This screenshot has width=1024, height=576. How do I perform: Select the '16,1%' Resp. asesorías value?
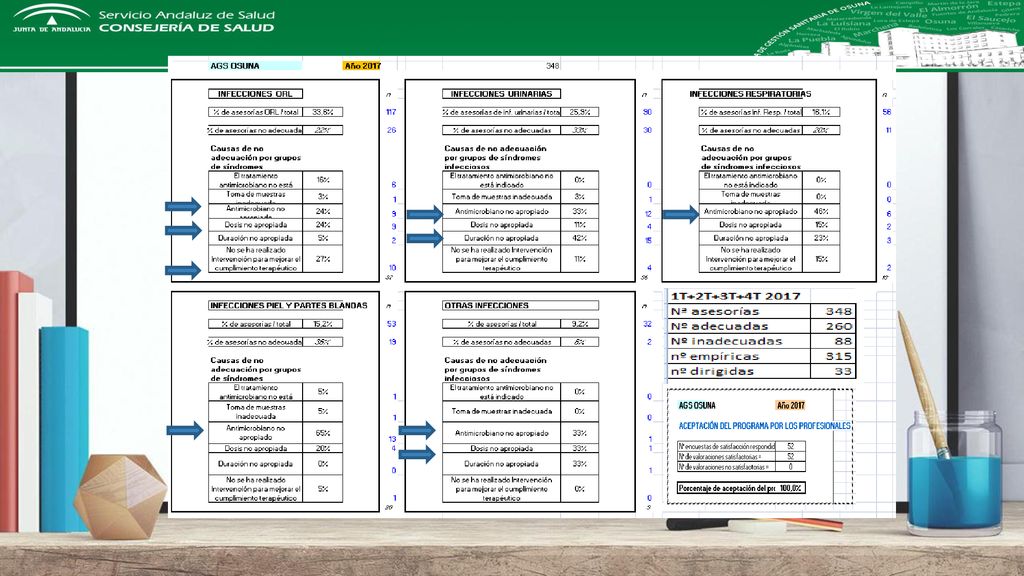point(821,112)
